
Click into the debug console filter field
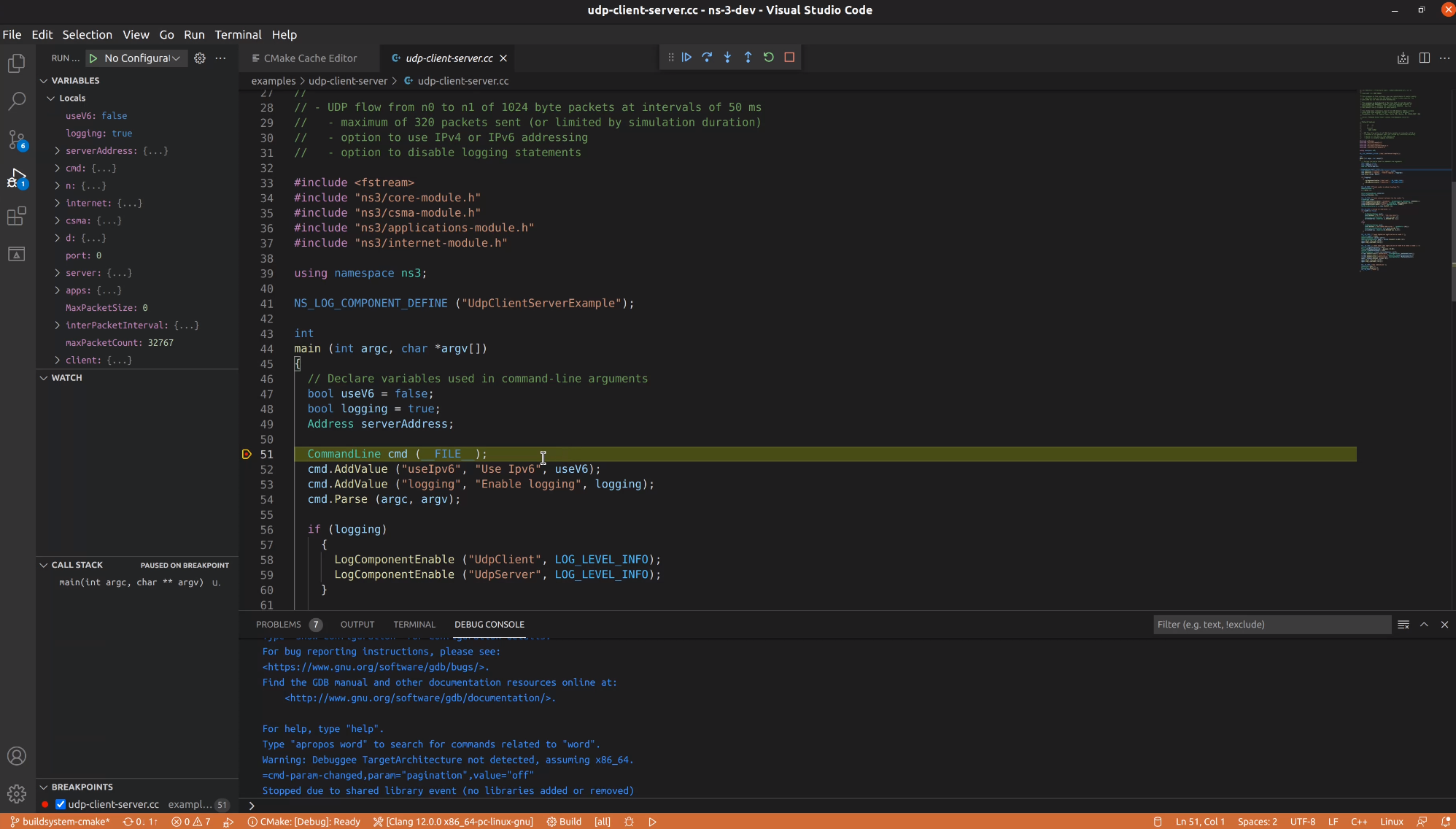point(1271,625)
